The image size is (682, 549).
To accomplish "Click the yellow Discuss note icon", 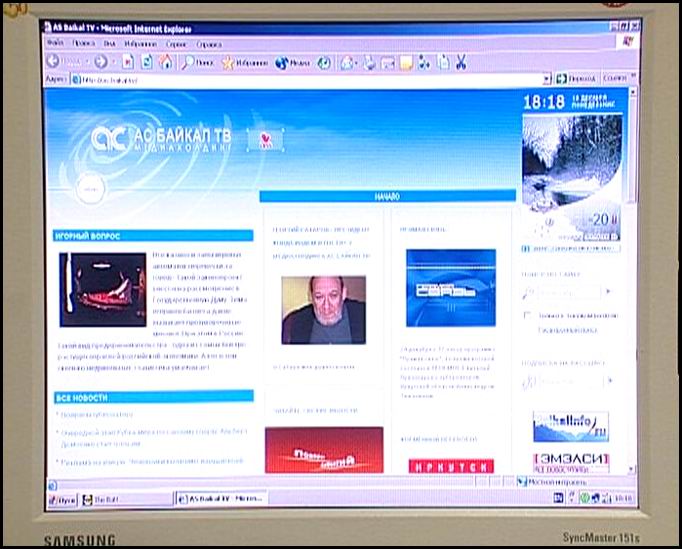I will [406, 64].
